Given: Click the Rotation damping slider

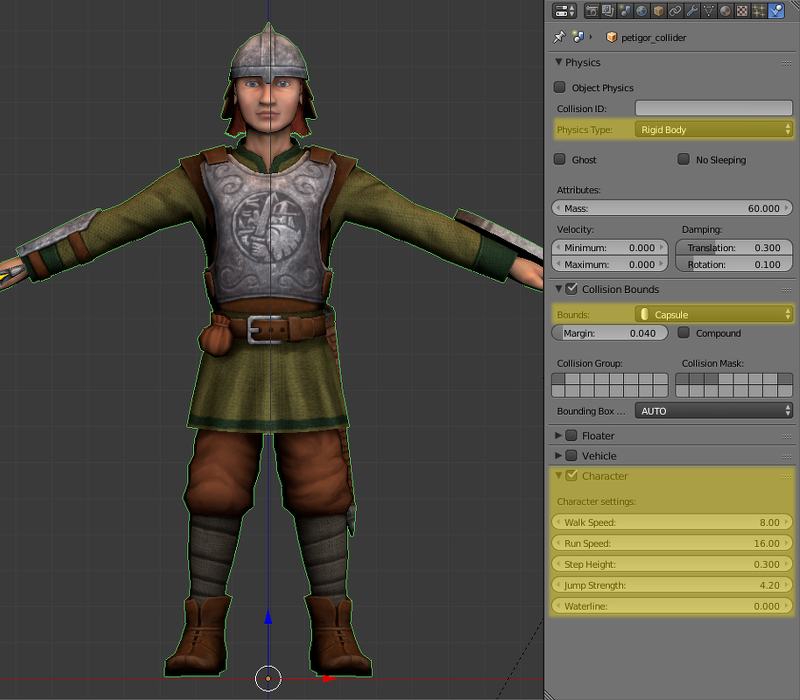Looking at the screenshot, I should [734, 264].
